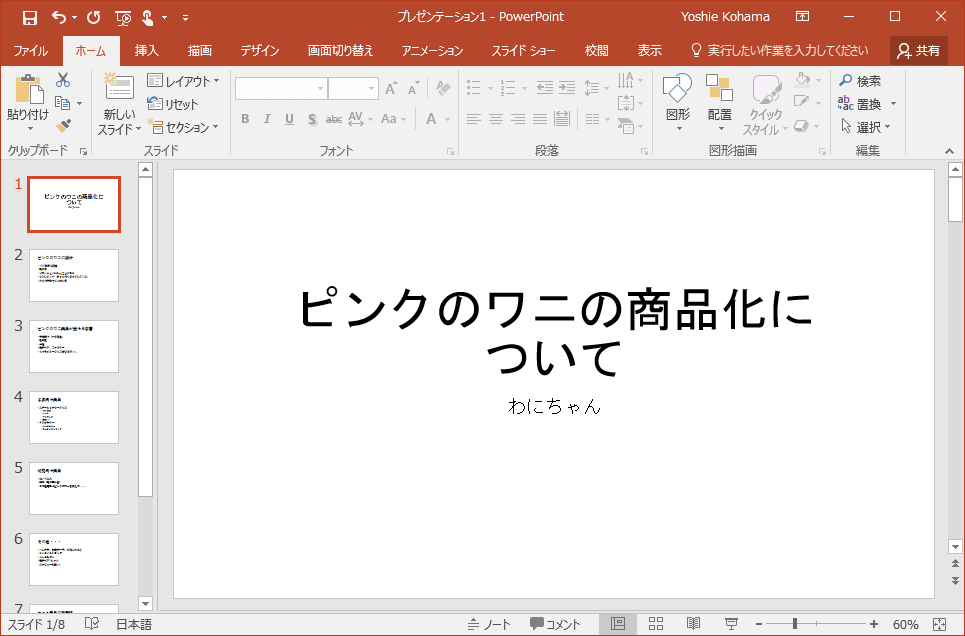Fit slide to current window icon
Image resolution: width=965 pixels, height=636 pixels.
(939, 624)
